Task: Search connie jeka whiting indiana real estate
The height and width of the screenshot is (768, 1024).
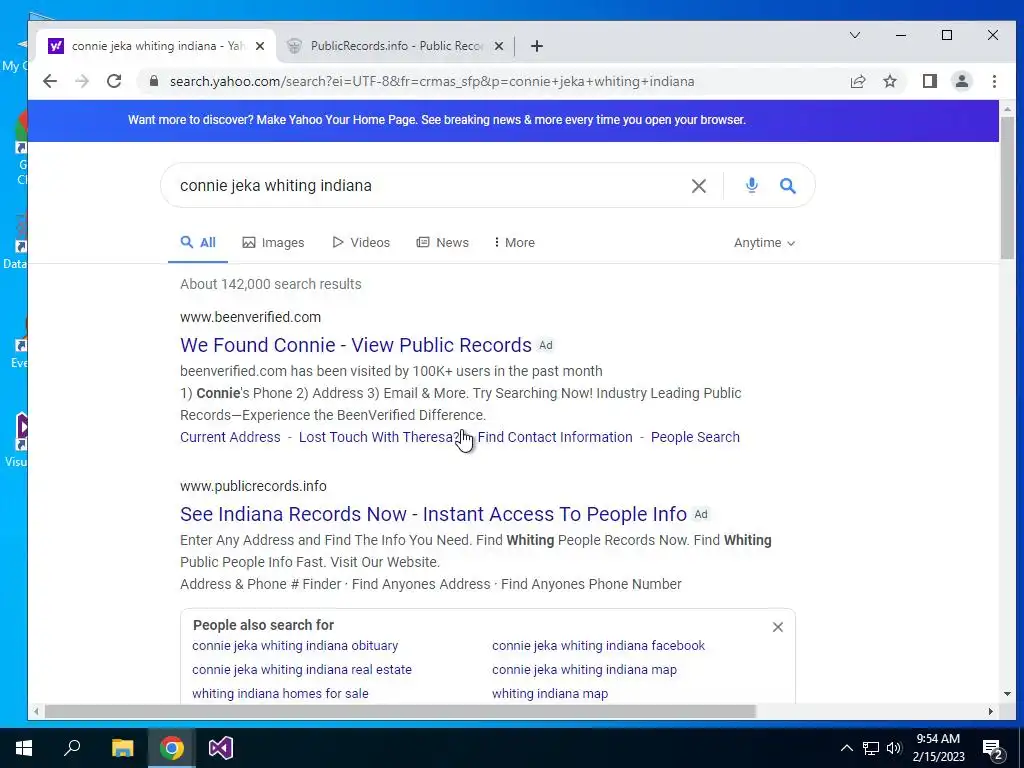Action: (x=302, y=669)
